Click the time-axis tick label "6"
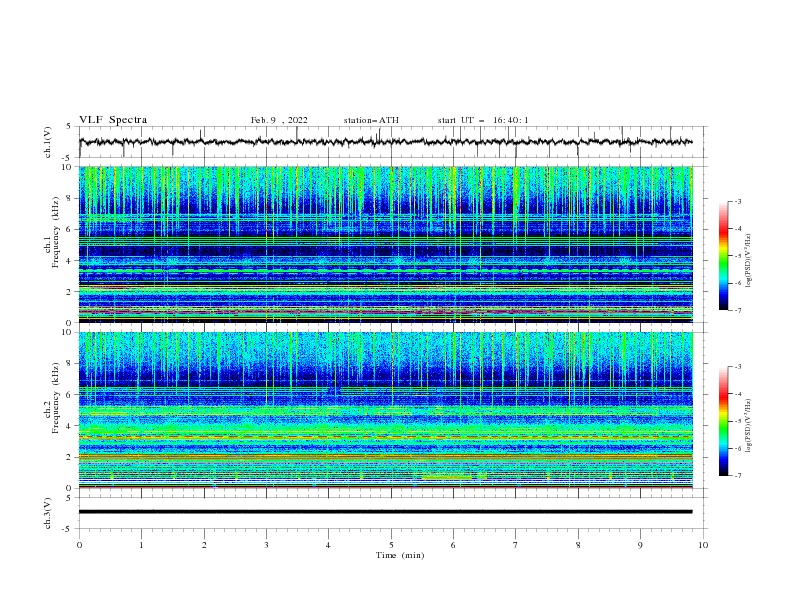 pos(453,545)
